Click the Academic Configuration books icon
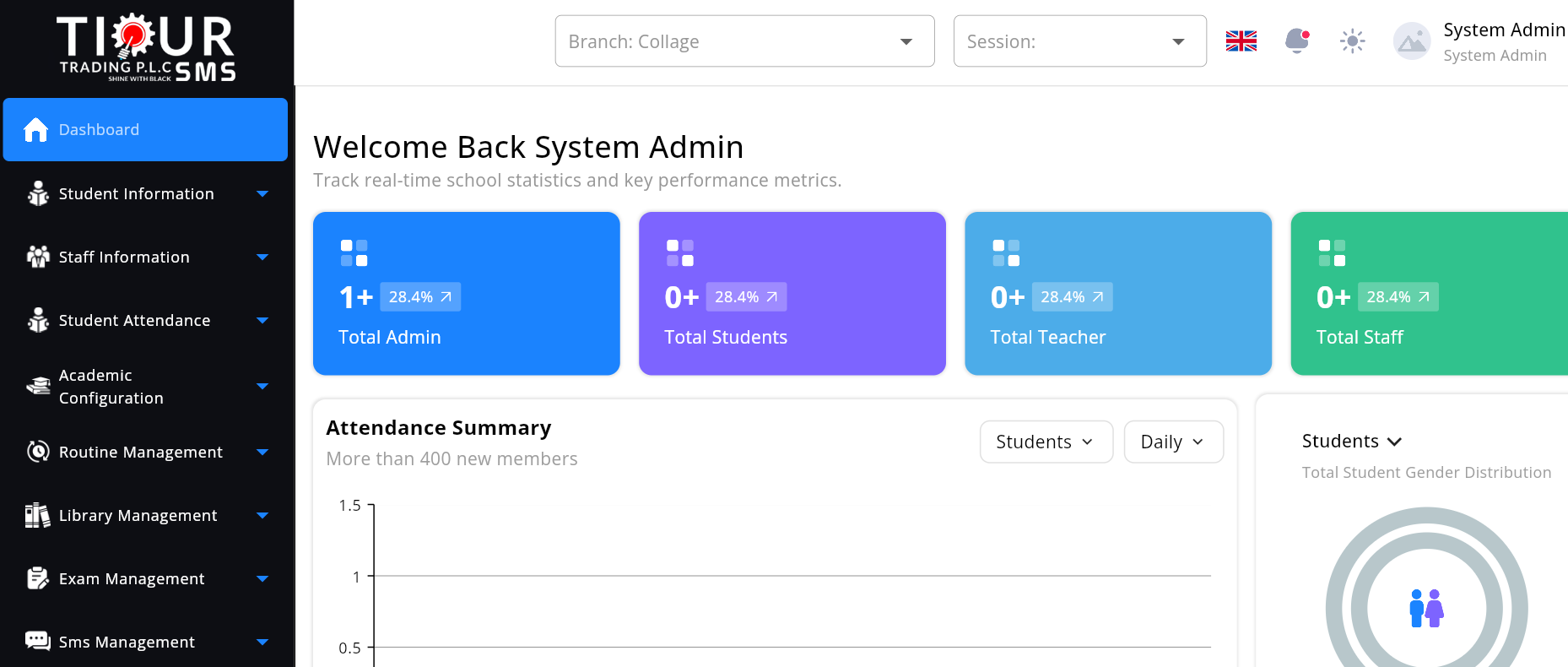This screenshot has width=1568, height=667. pos(38,386)
